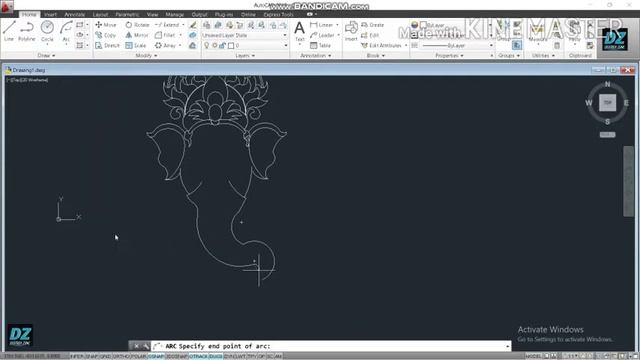
Task: Click the Extend command
Action: pyautogui.click(x=168, y=25)
